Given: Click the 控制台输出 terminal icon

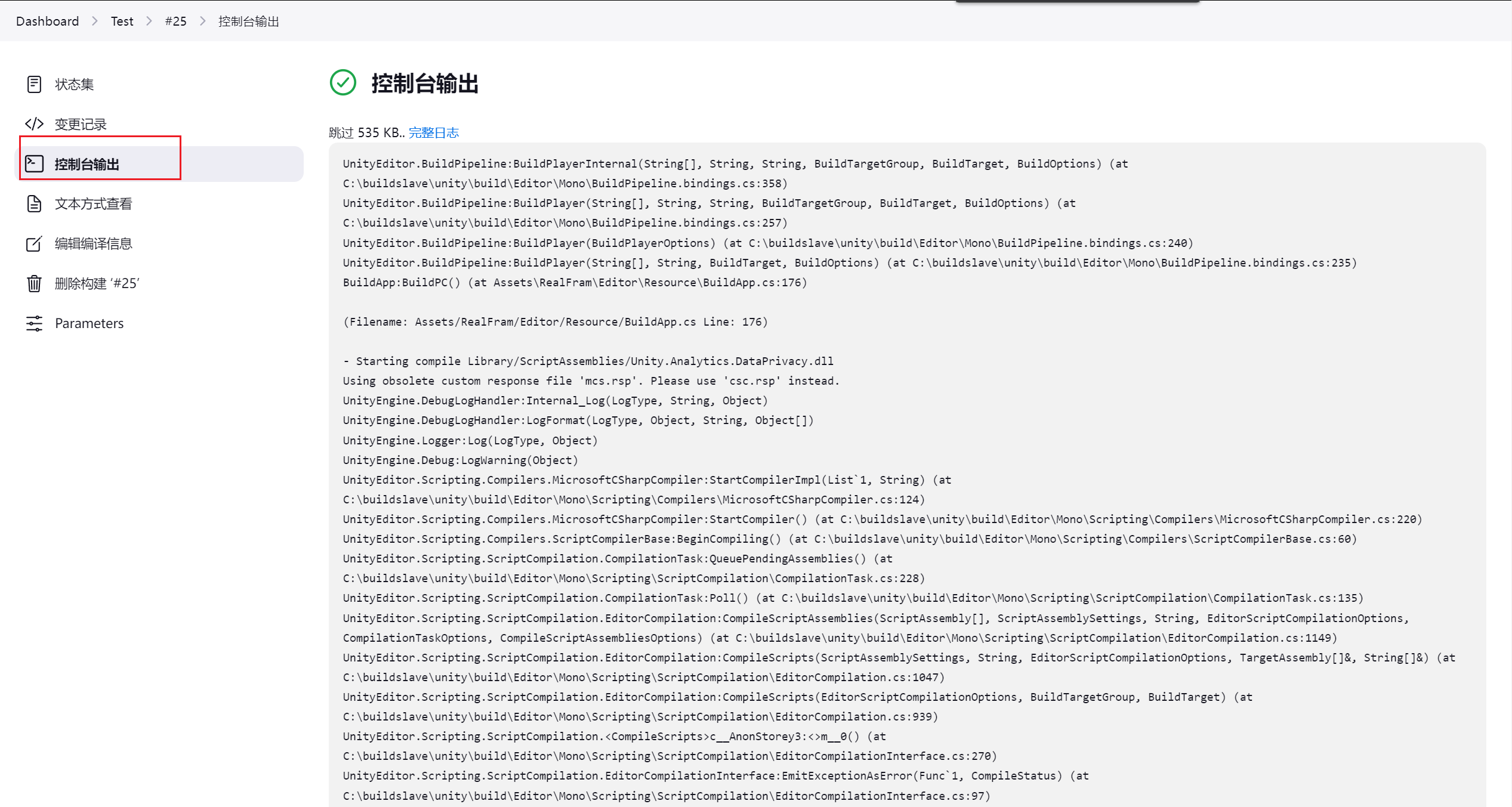Looking at the screenshot, I should [x=34, y=163].
